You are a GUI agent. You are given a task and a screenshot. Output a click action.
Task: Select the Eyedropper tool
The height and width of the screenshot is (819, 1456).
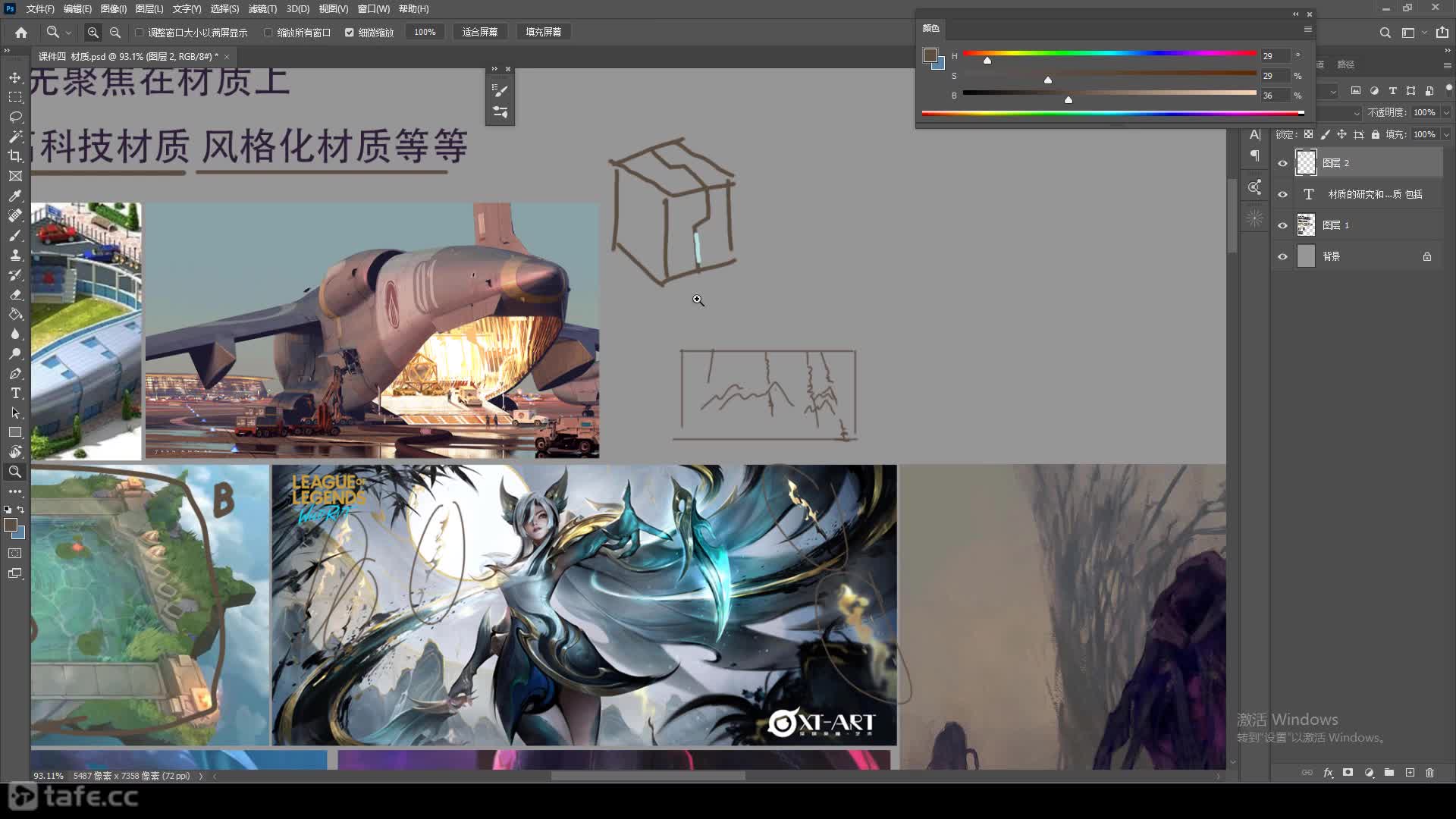15,196
